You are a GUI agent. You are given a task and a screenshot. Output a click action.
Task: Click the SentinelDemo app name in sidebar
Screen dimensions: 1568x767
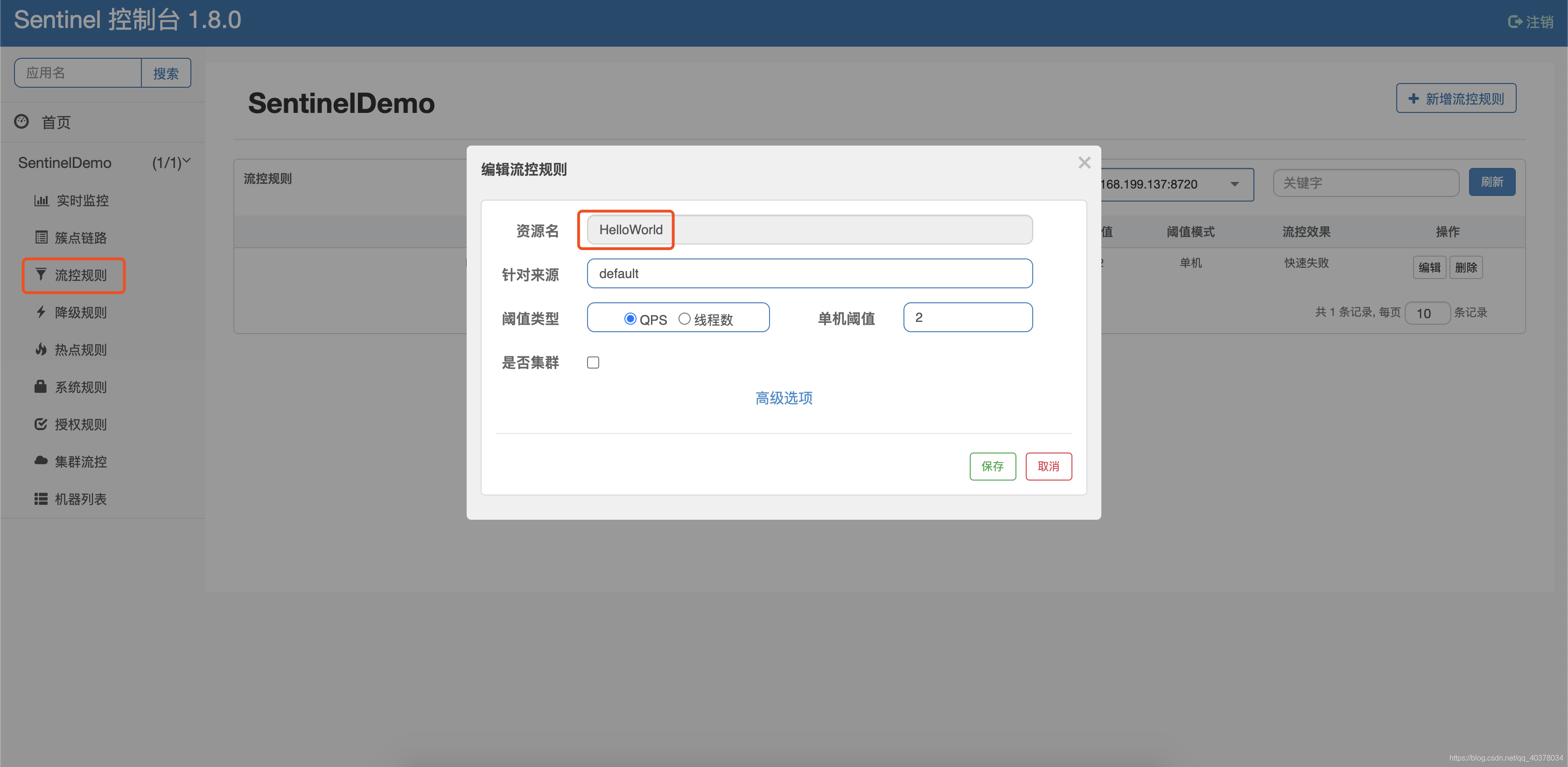(64, 162)
